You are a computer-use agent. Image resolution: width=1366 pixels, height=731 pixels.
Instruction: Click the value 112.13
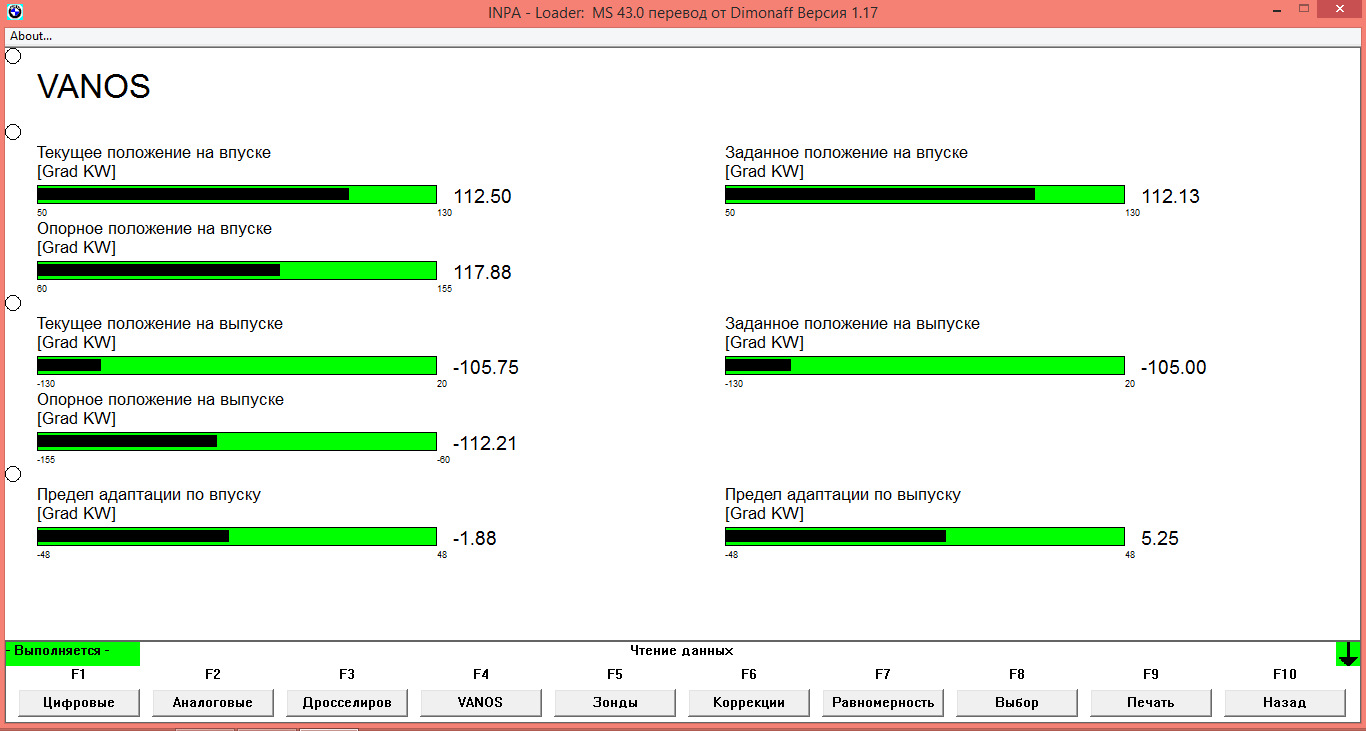pos(1171,197)
